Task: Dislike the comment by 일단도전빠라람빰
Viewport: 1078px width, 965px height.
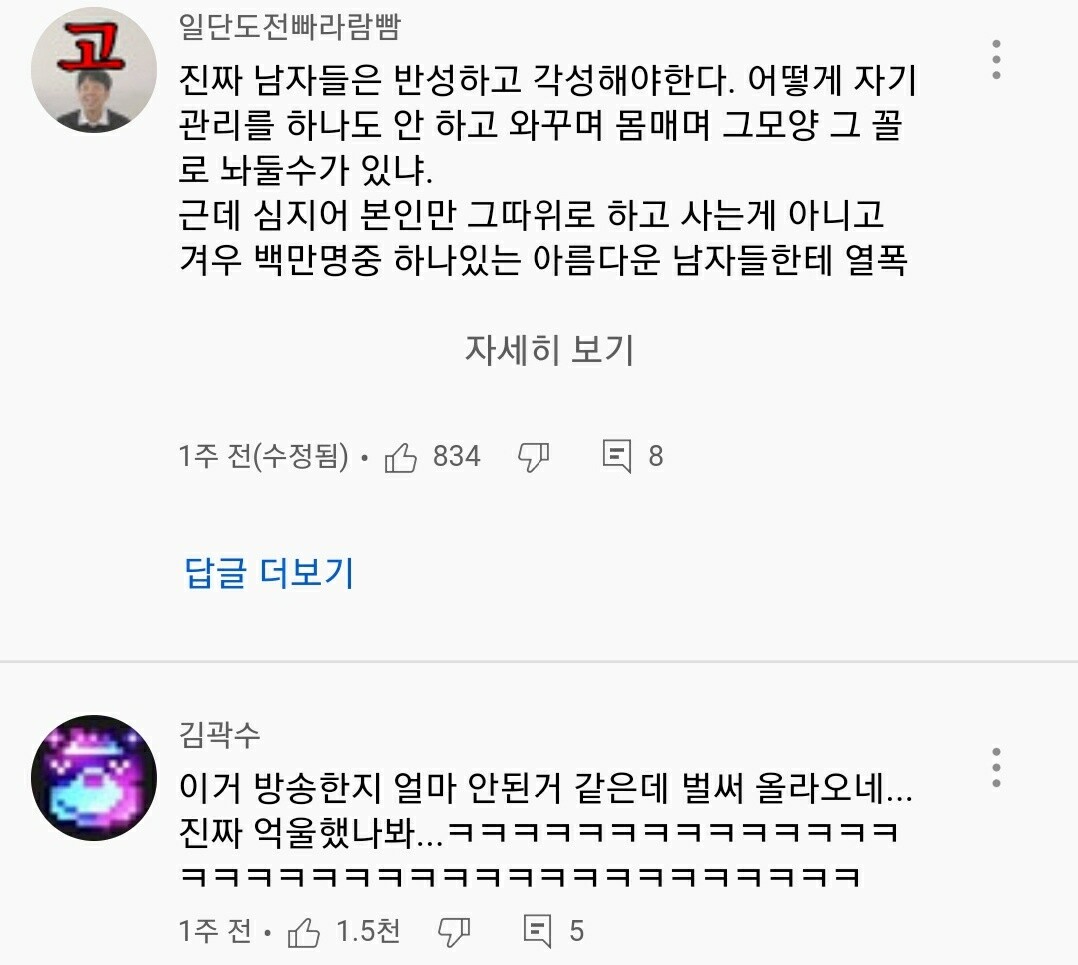Action: (534, 456)
